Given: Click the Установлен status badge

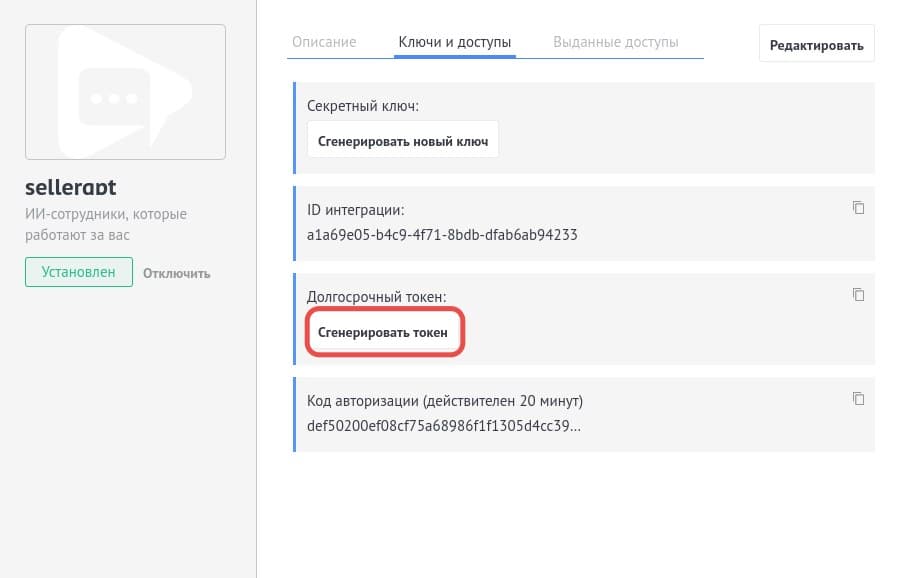Looking at the screenshot, I should click(78, 271).
